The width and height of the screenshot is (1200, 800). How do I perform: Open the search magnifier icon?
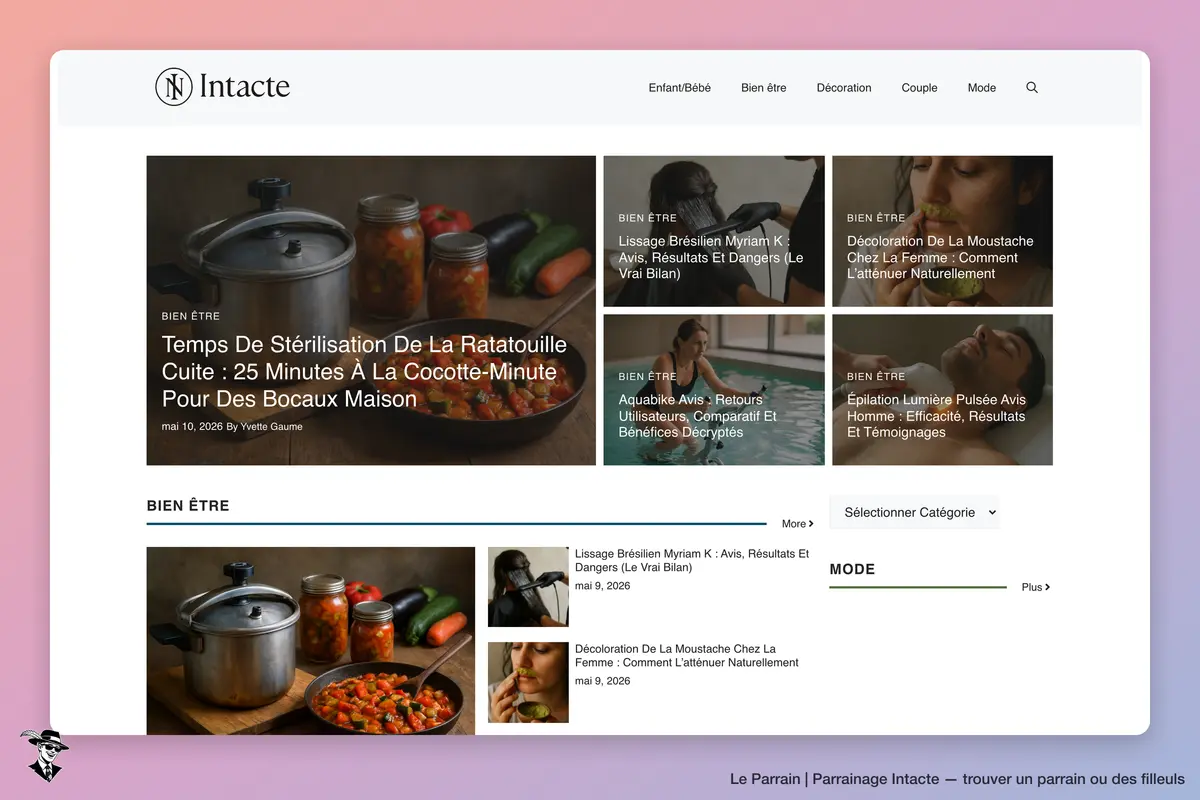coord(1032,88)
